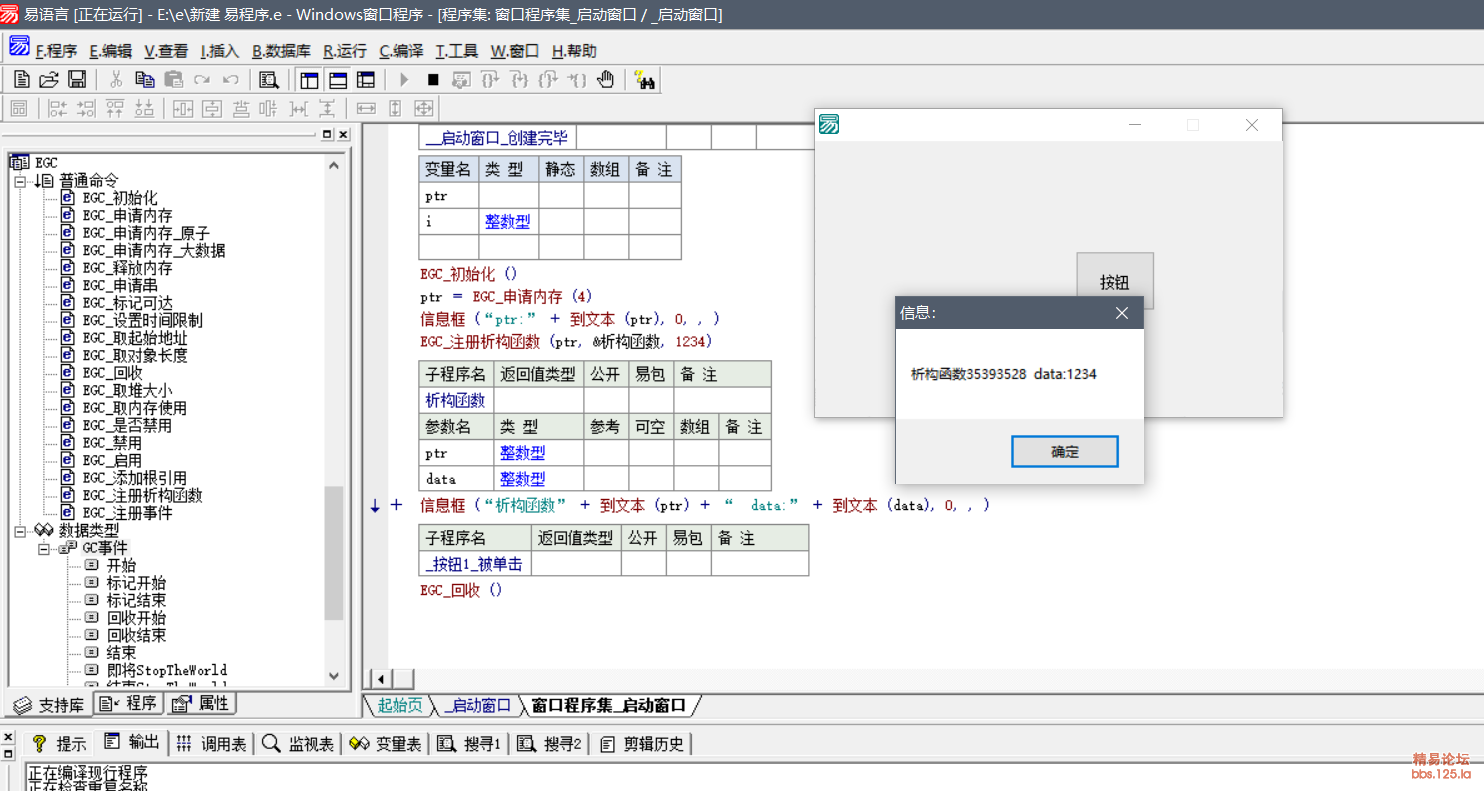This screenshot has width=1484, height=791.
Task: Toggle the first panel layout view button
Action: [x=310, y=80]
